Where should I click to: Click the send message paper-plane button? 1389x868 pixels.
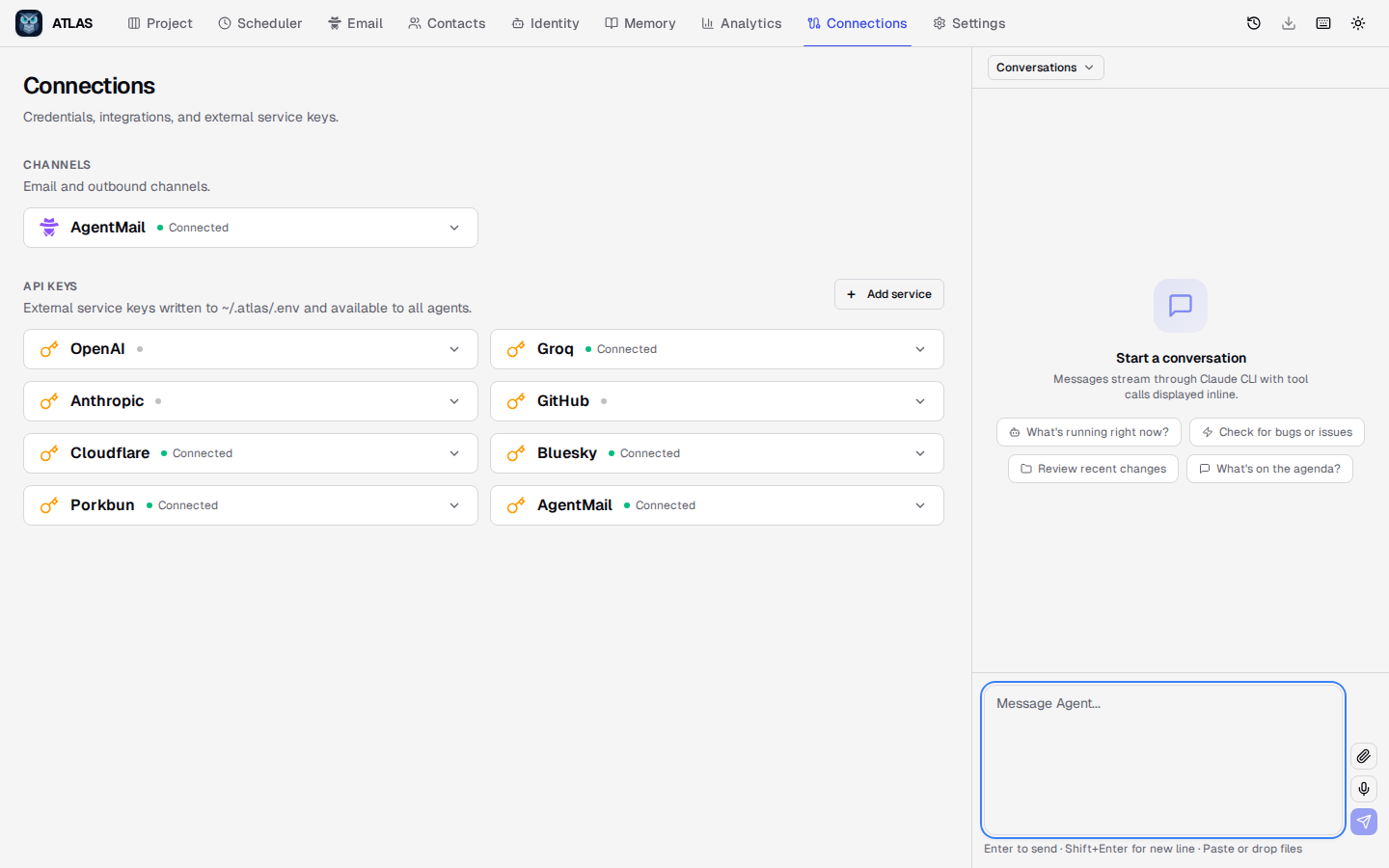click(x=1364, y=822)
